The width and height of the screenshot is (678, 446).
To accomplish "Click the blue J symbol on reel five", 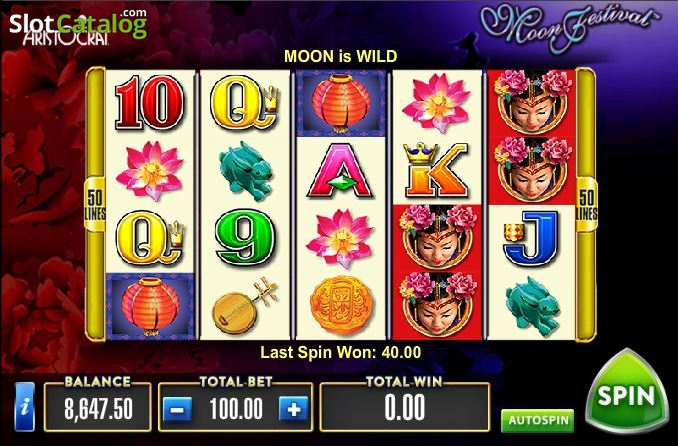I will [x=531, y=237].
